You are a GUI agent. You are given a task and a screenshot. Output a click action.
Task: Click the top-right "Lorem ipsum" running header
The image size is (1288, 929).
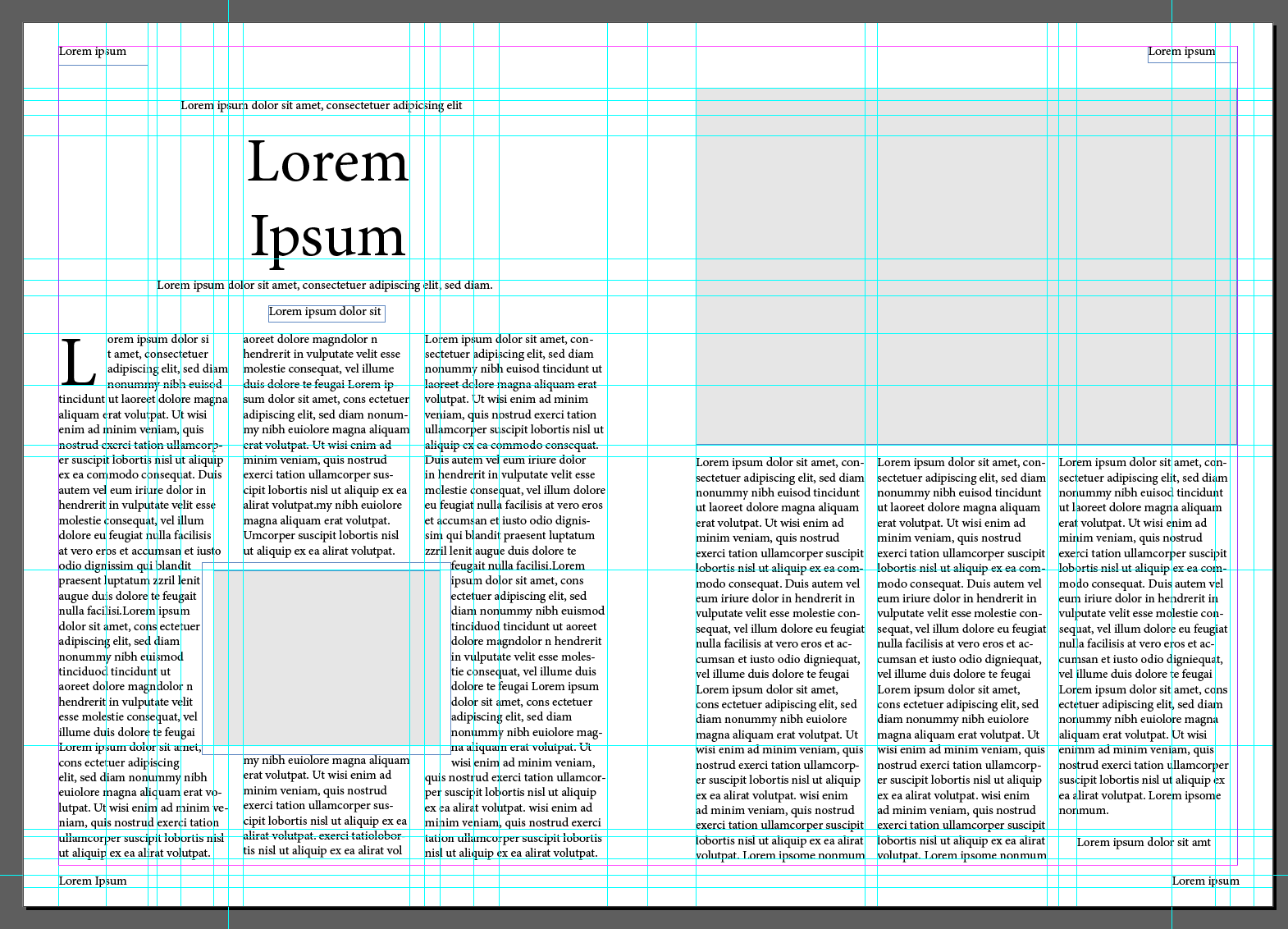(x=1181, y=52)
